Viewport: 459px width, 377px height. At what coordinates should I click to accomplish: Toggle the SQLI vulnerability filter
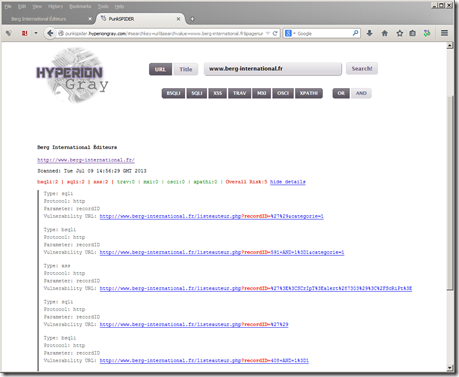[x=197, y=93]
